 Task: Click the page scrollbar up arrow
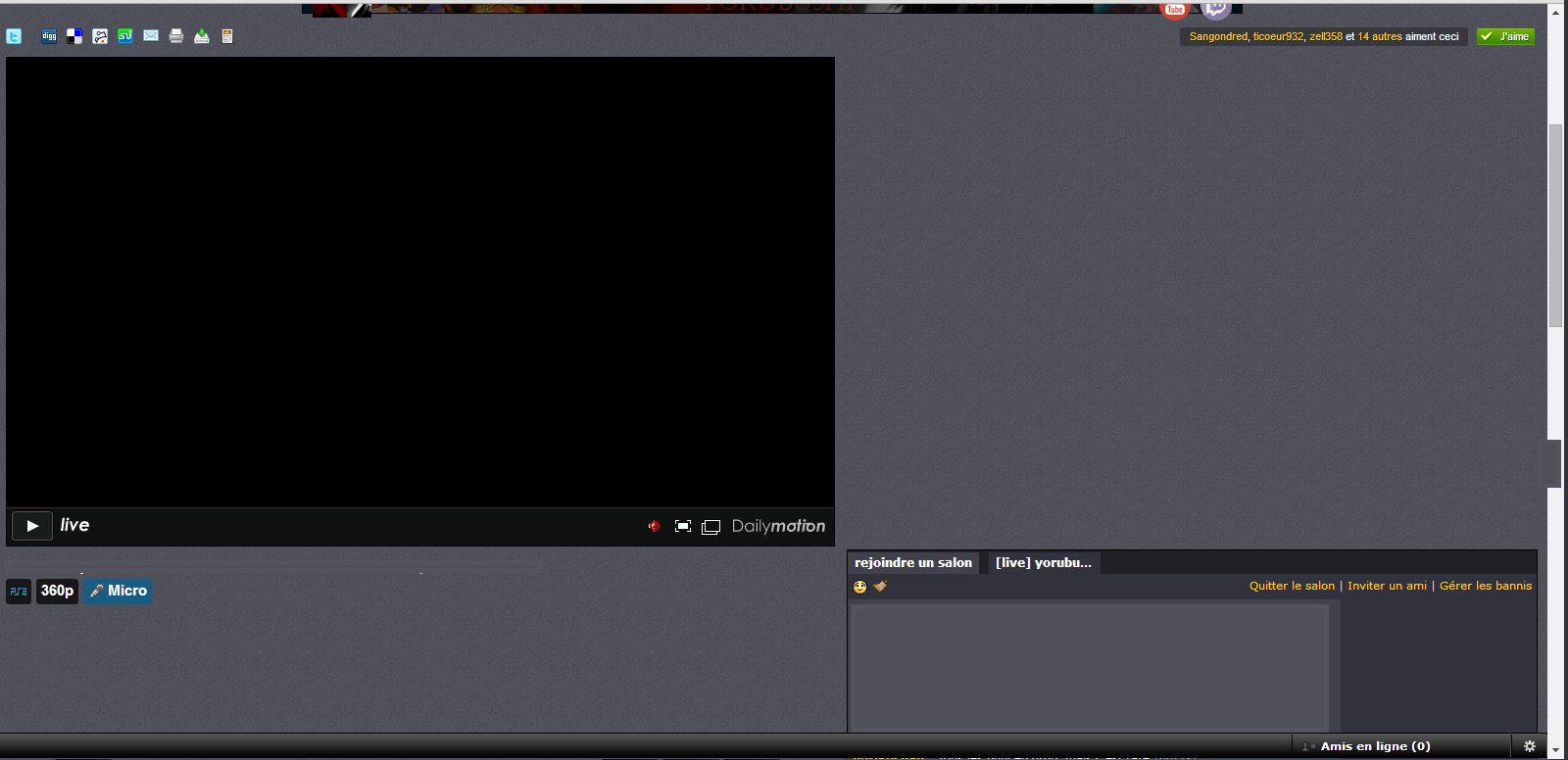[1555, 12]
